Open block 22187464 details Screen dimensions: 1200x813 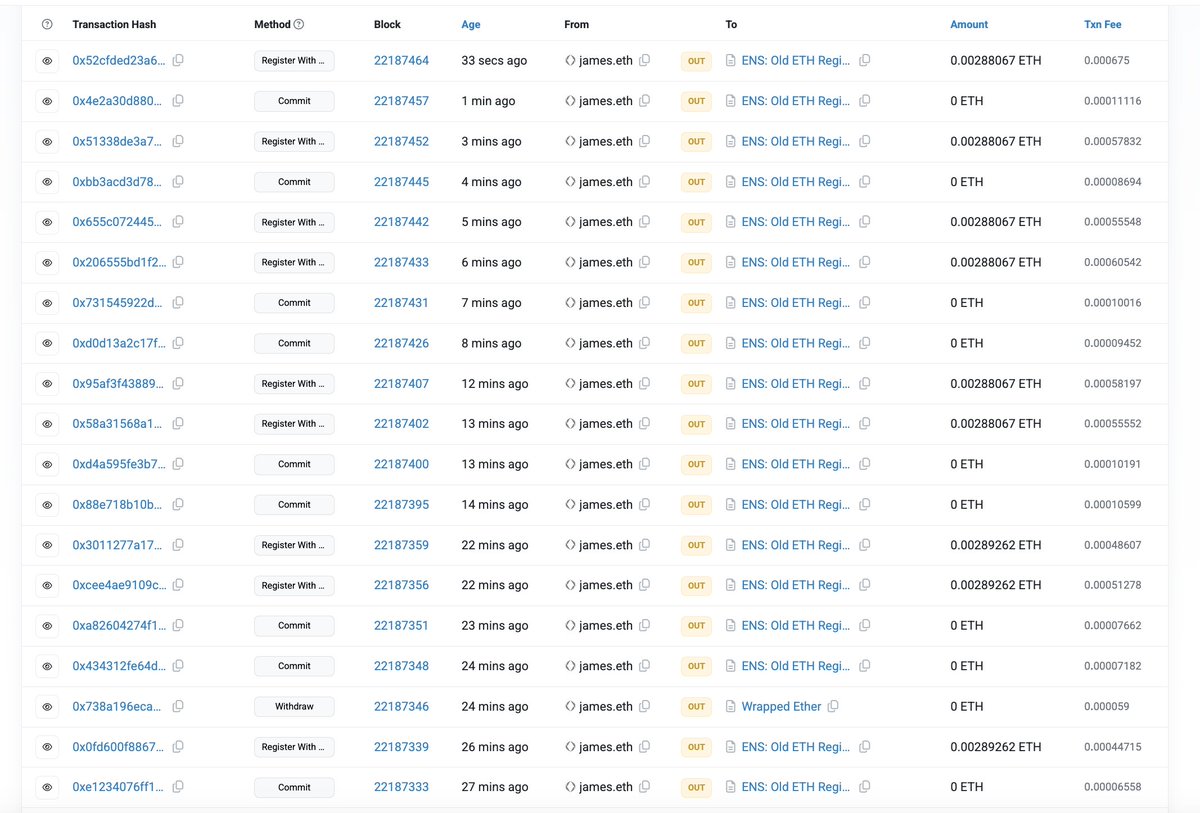pos(401,60)
